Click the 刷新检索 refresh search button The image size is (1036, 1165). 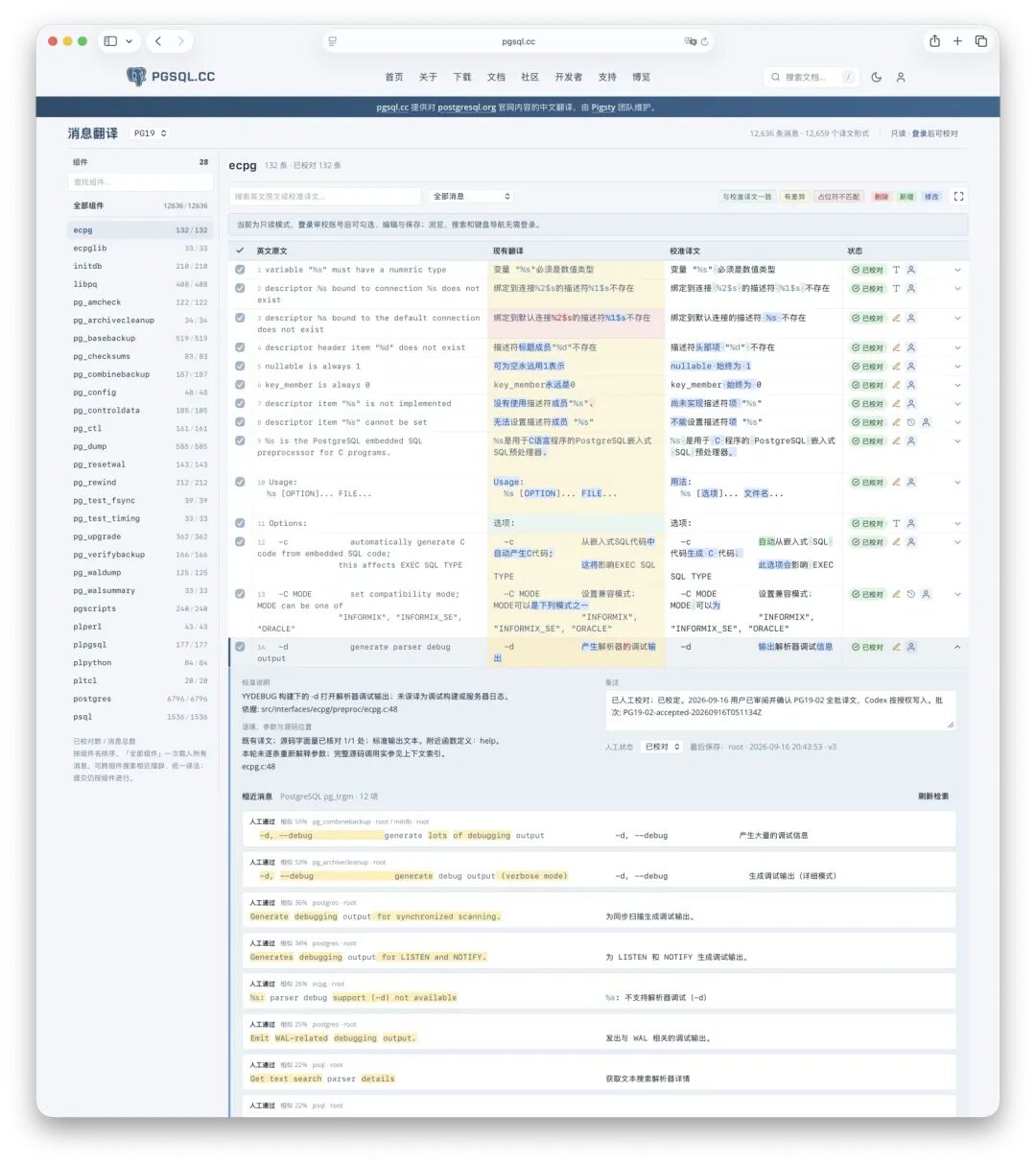(933, 796)
